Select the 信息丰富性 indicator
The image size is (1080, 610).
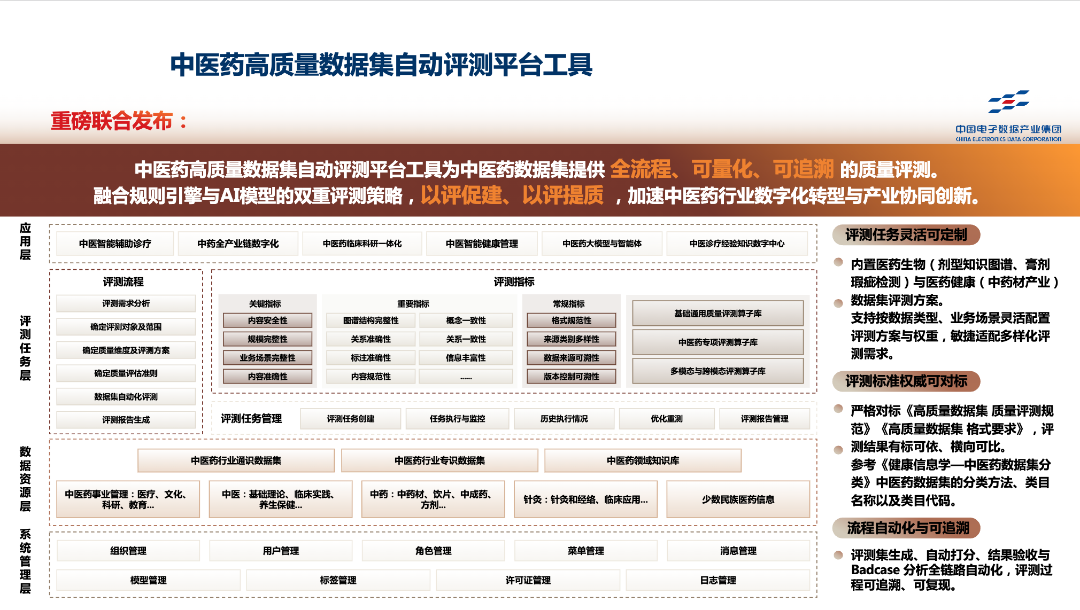466,358
